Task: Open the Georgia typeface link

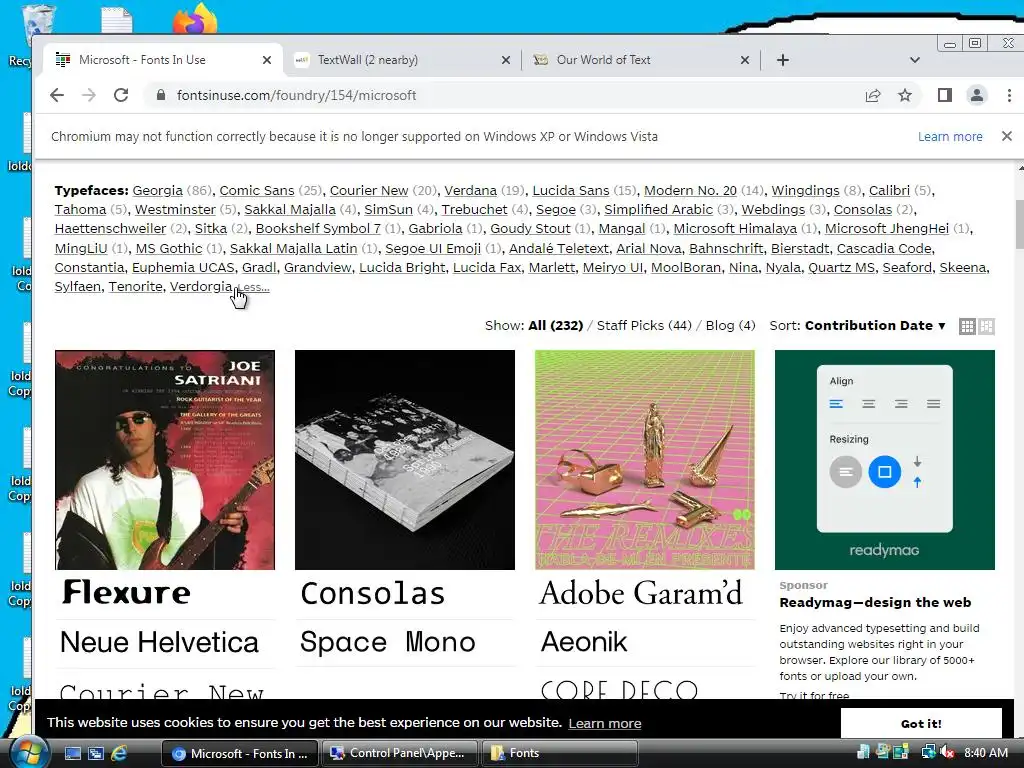Action: (157, 191)
